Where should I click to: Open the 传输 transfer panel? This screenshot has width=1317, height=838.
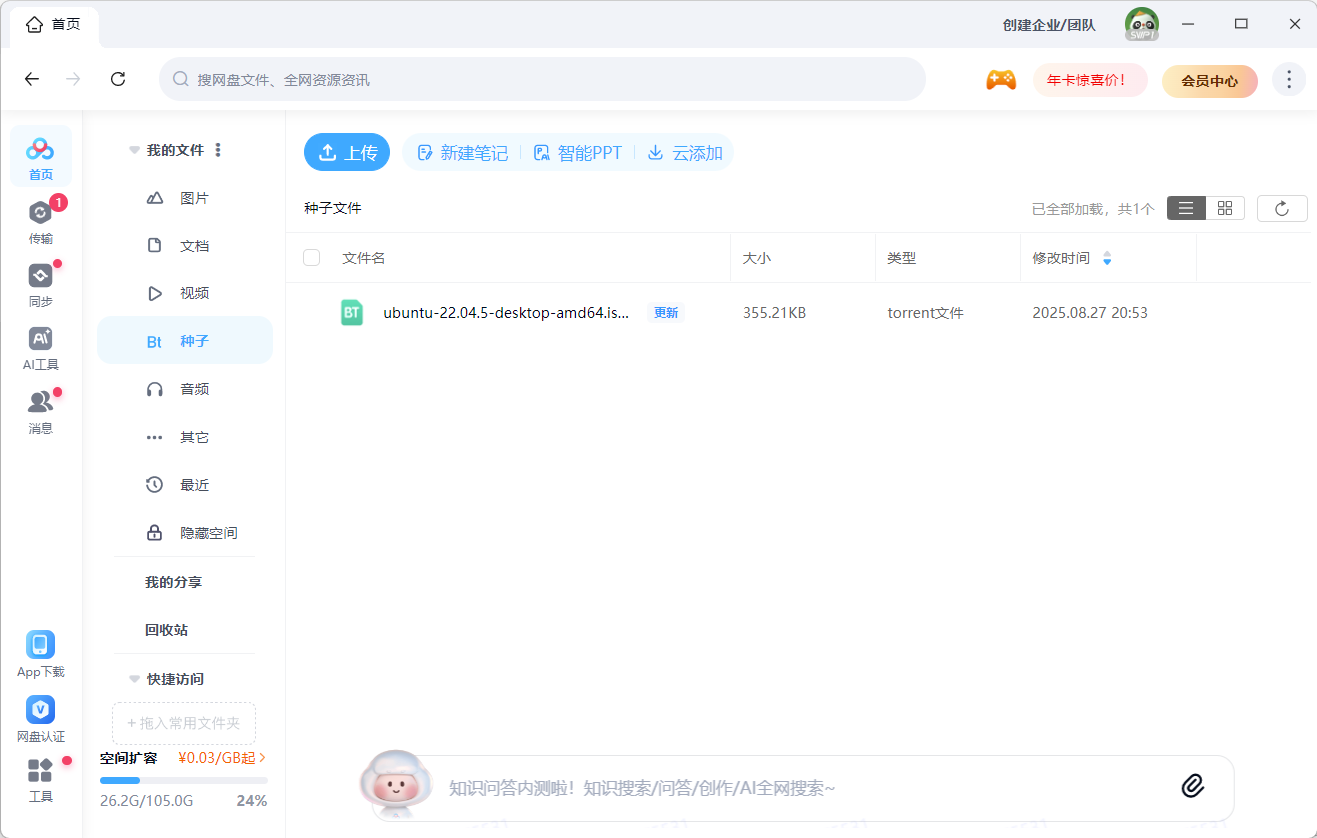40,222
